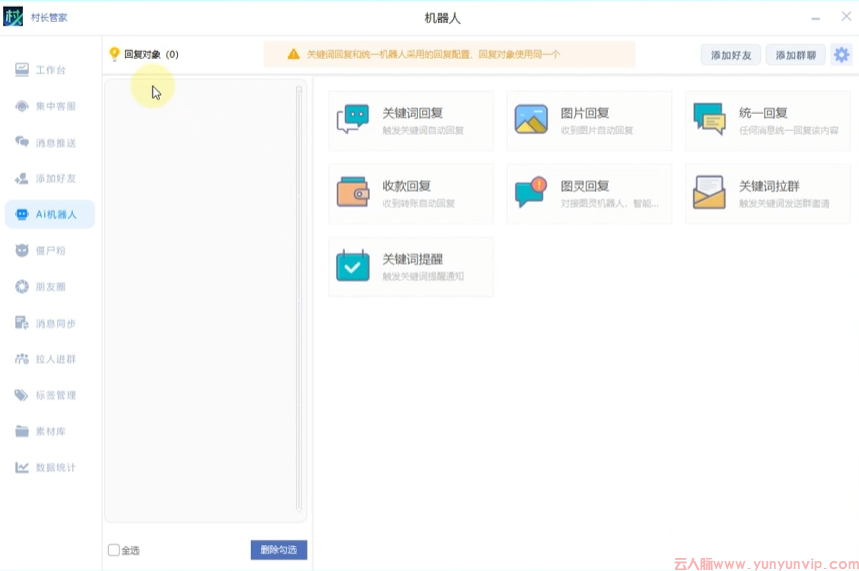
Task: Open 消息推送 in the sidebar
Action: click(50, 143)
